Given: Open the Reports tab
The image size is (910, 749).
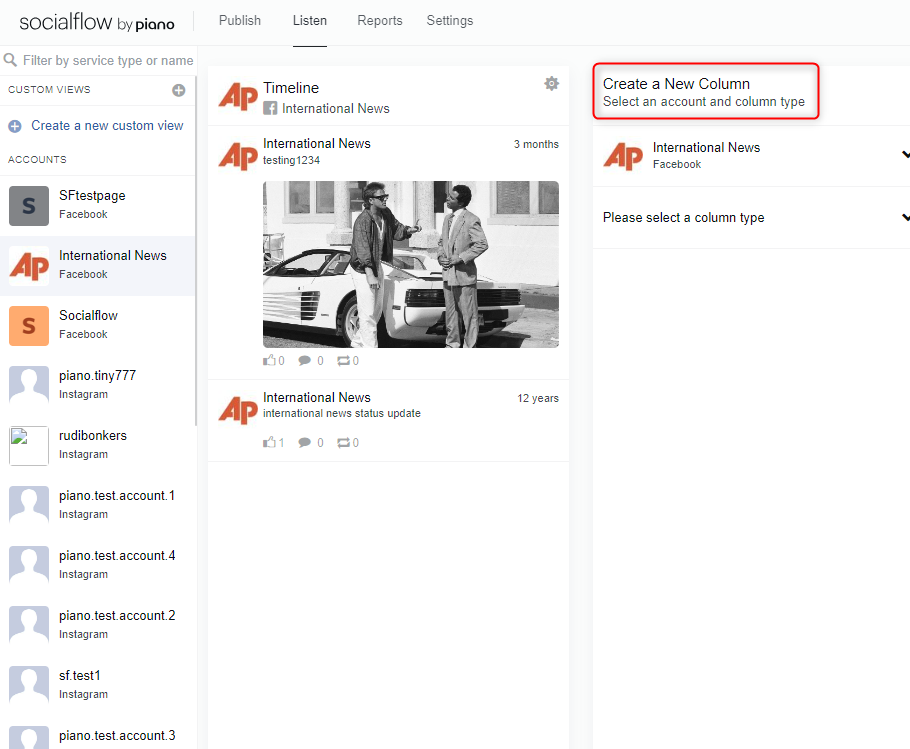Looking at the screenshot, I should [380, 21].
